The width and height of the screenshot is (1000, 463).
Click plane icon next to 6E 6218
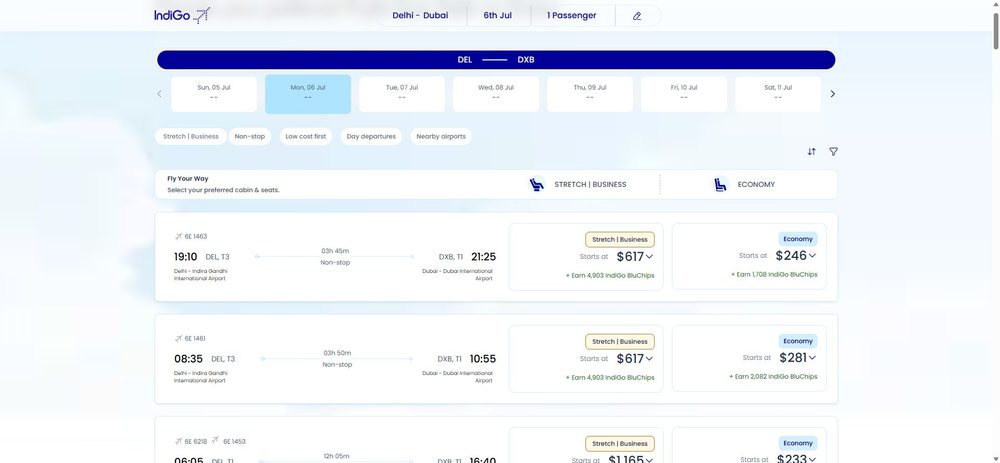click(179, 441)
